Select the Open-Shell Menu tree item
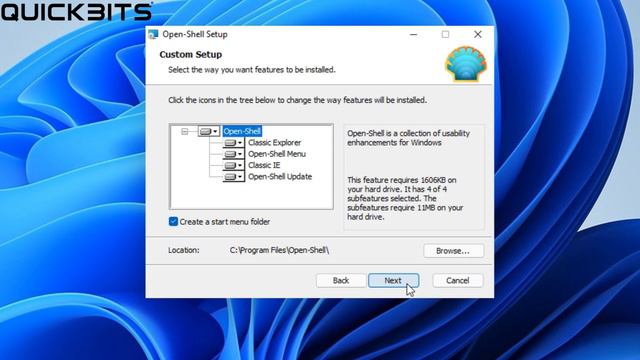640x360 pixels. pos(277,154)
